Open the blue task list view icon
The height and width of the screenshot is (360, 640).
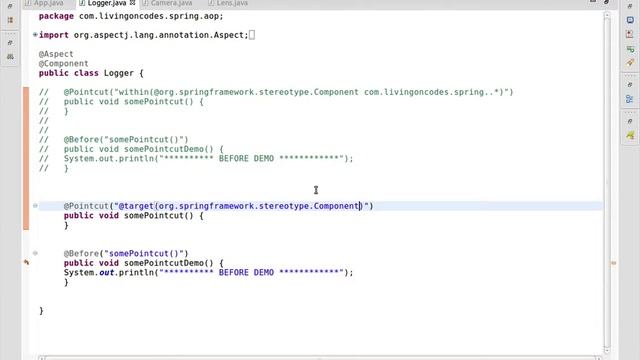pos(630,20)
